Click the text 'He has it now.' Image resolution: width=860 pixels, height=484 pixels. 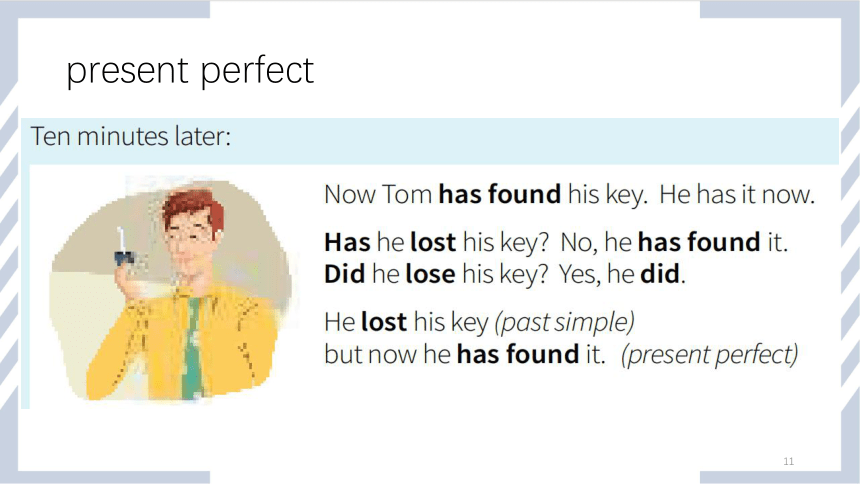(x=737, y=194)
